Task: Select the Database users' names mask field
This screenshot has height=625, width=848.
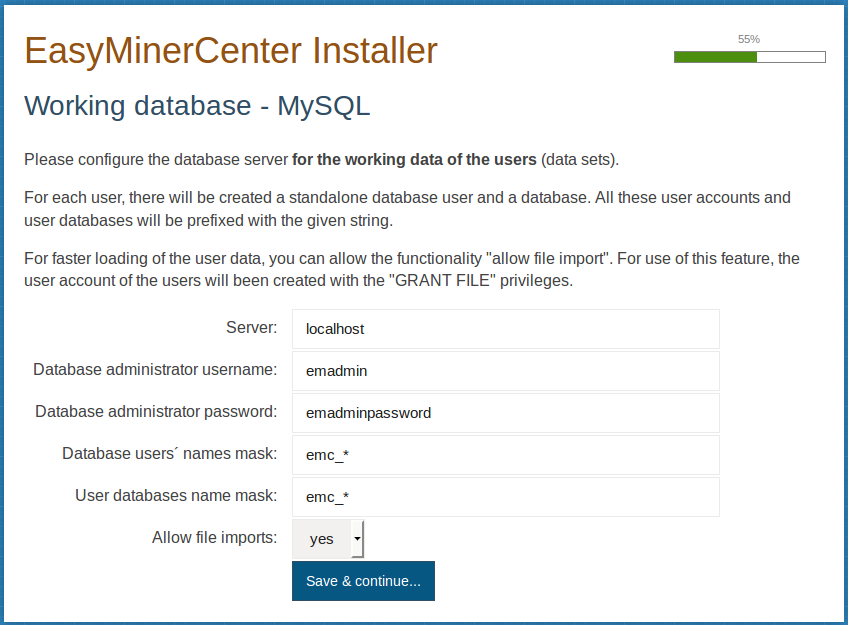Action: [x=506, y=455]
